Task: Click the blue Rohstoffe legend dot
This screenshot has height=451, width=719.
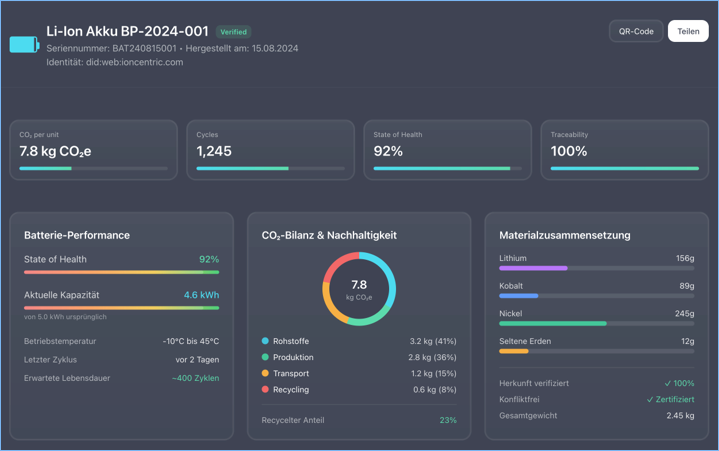Action: pyautogui.click(x=265, y=341)
